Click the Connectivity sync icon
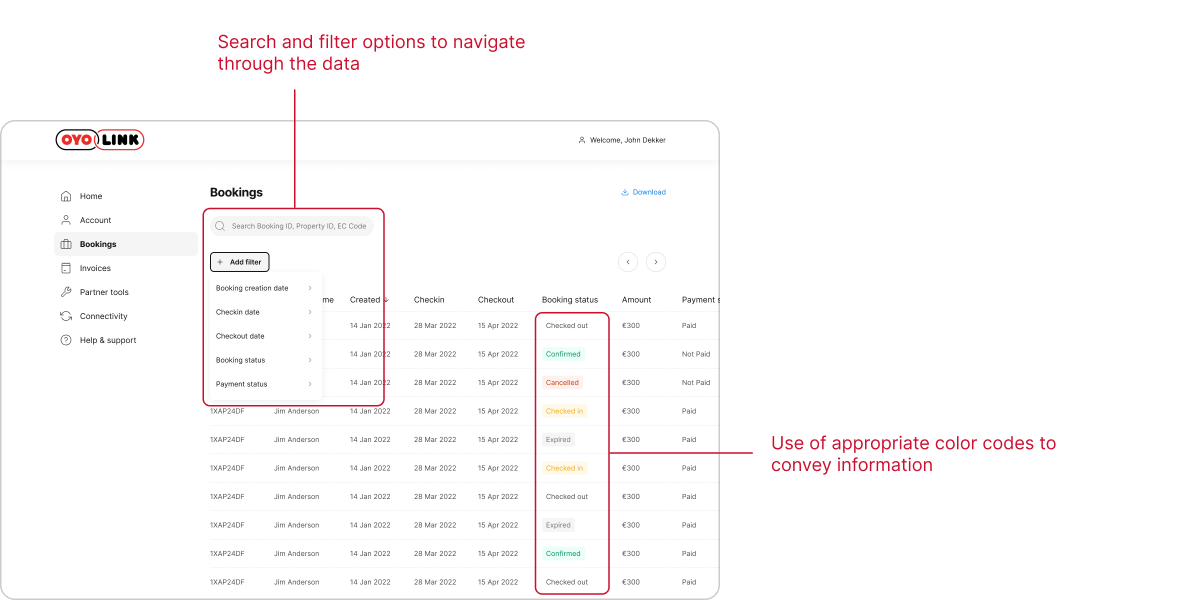 point(66,316)
